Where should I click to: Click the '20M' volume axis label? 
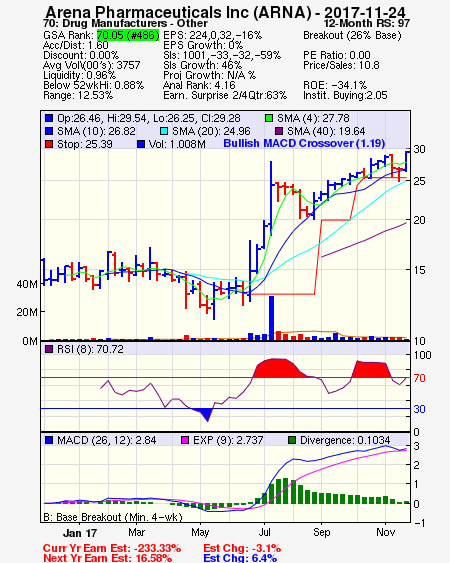pos(27,312)
